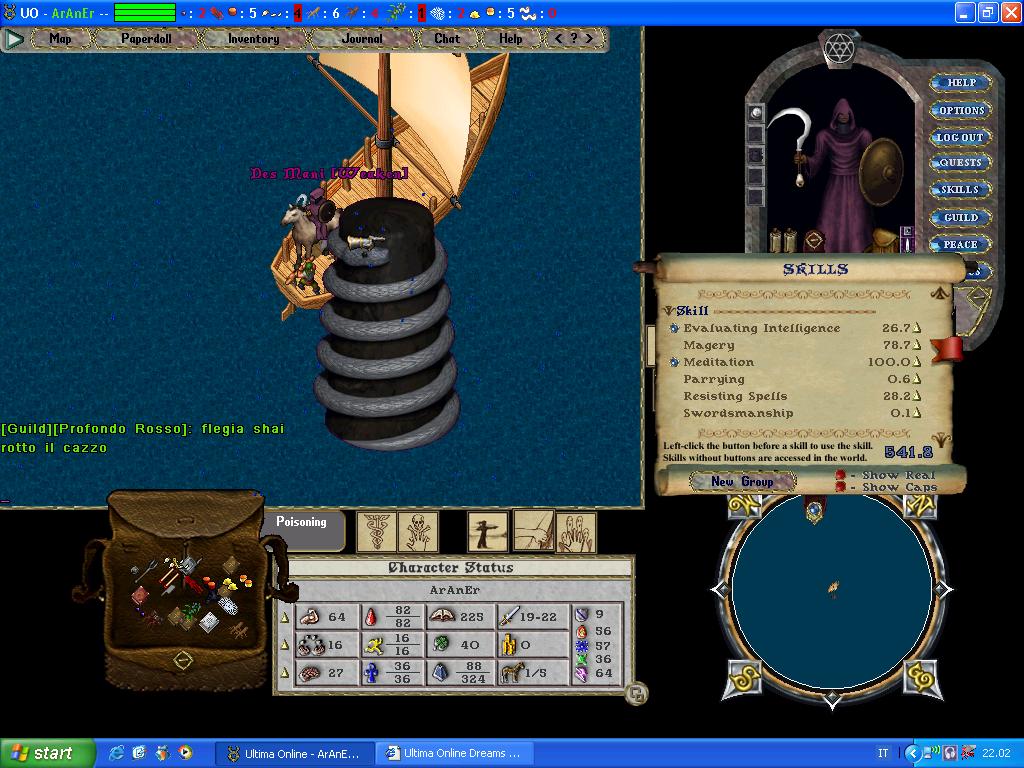Open the Map menu
This screenshot has width=1024, height=768.
point(60,39)
